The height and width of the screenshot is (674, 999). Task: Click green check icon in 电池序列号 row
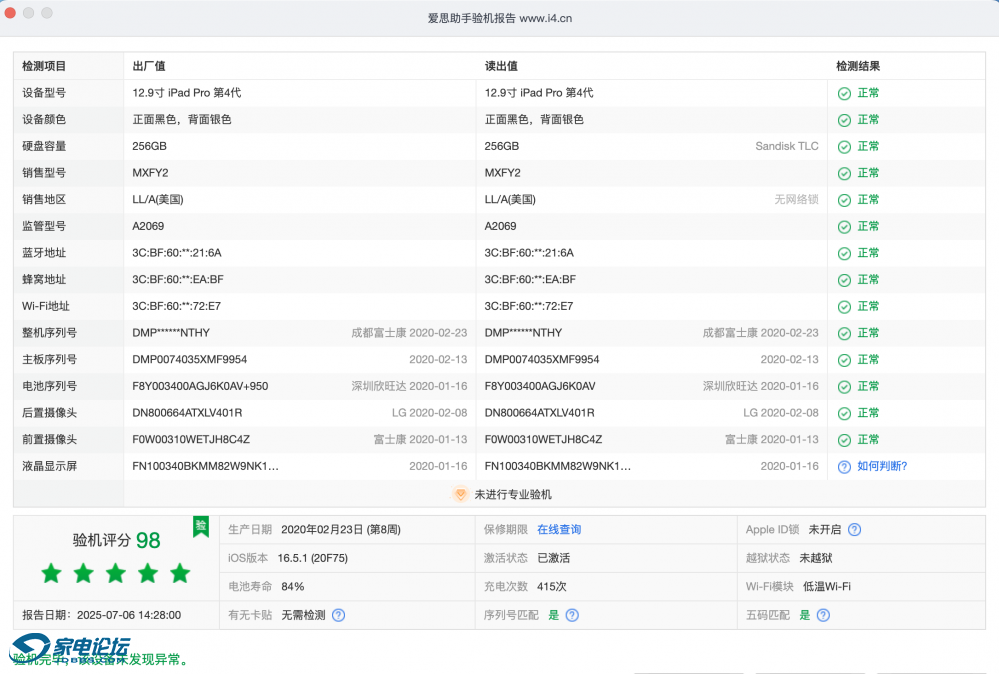(x=844, y=387)
